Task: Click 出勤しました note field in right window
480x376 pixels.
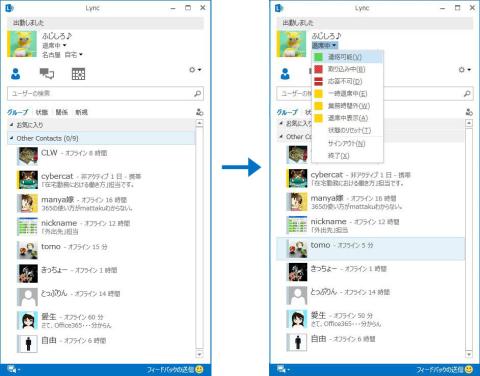Action: [375, 23]
